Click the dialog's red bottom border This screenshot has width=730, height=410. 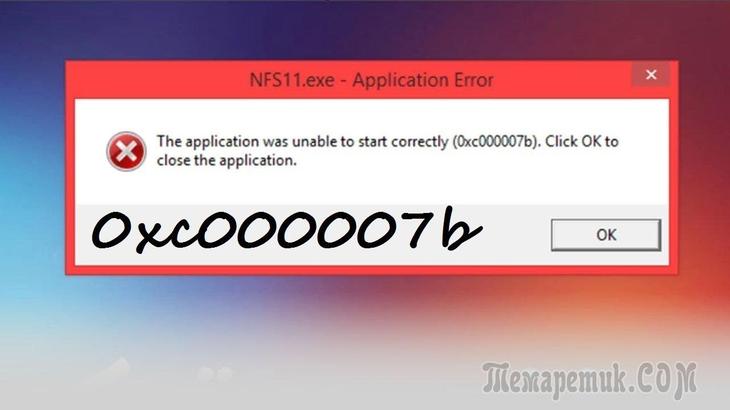(x=372, y=270)
